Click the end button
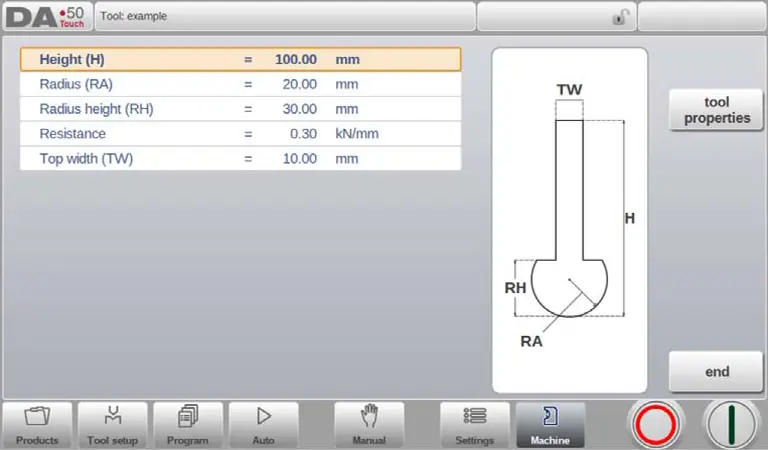Screen dimensions: 768x450 pos(716,372)
